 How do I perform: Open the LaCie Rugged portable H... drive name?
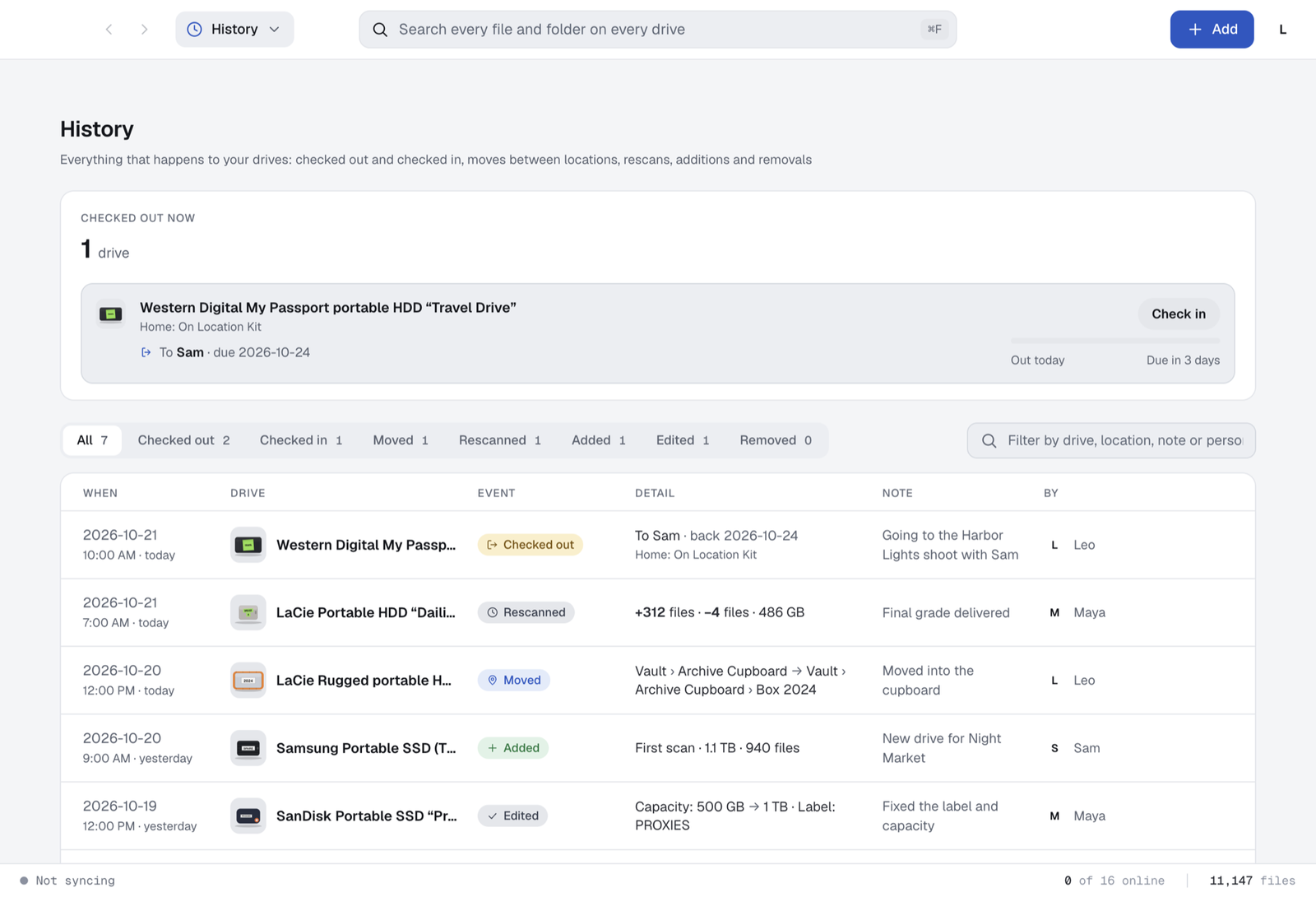(364, 681)
